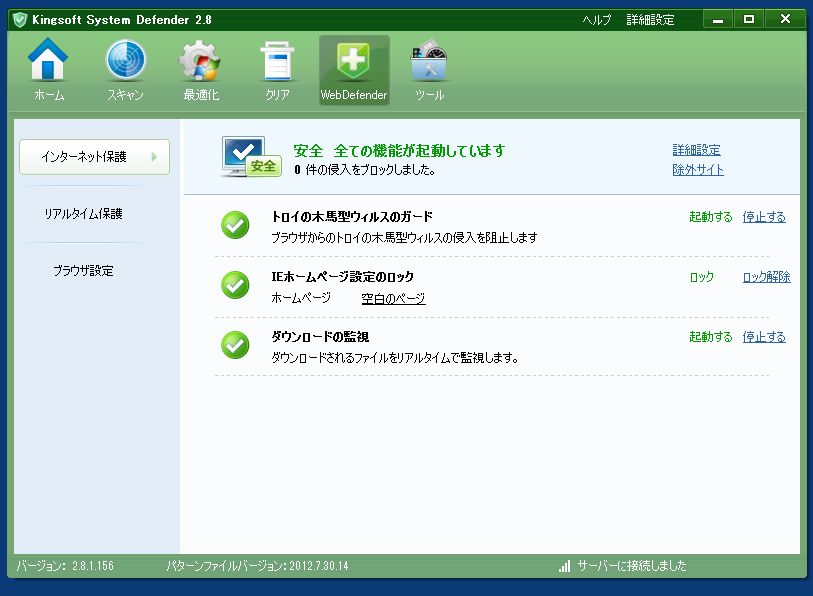
Task: Click the 詳細設定 link in status panel
Action: click(696, 150)
